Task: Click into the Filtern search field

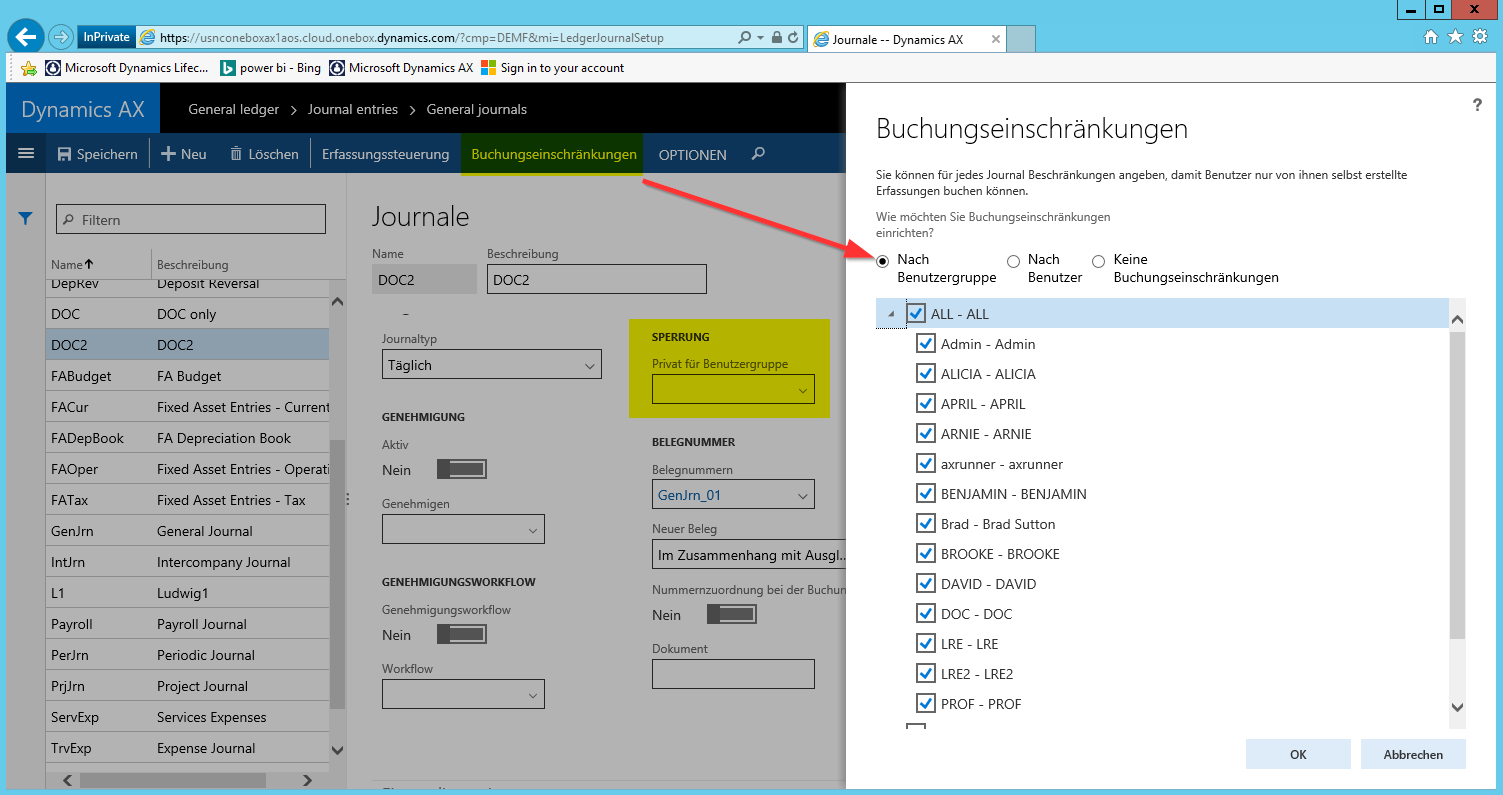Action: 190,220
